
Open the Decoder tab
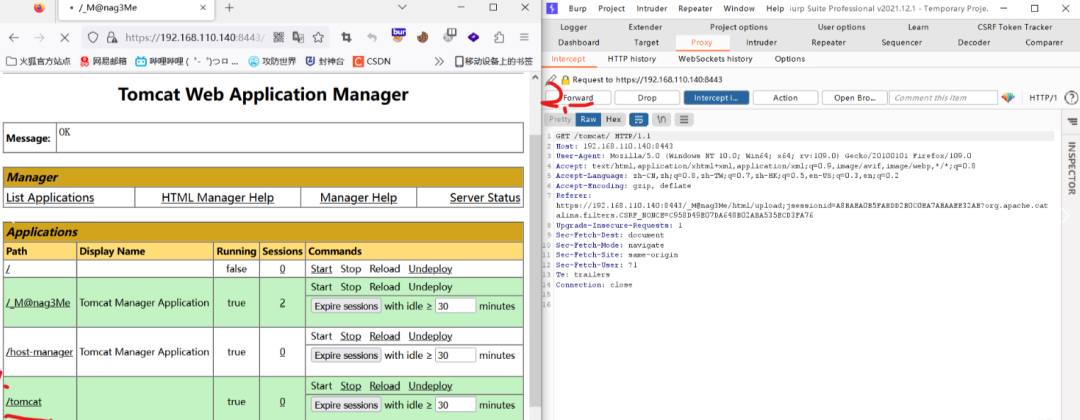[x=973, y=42]
